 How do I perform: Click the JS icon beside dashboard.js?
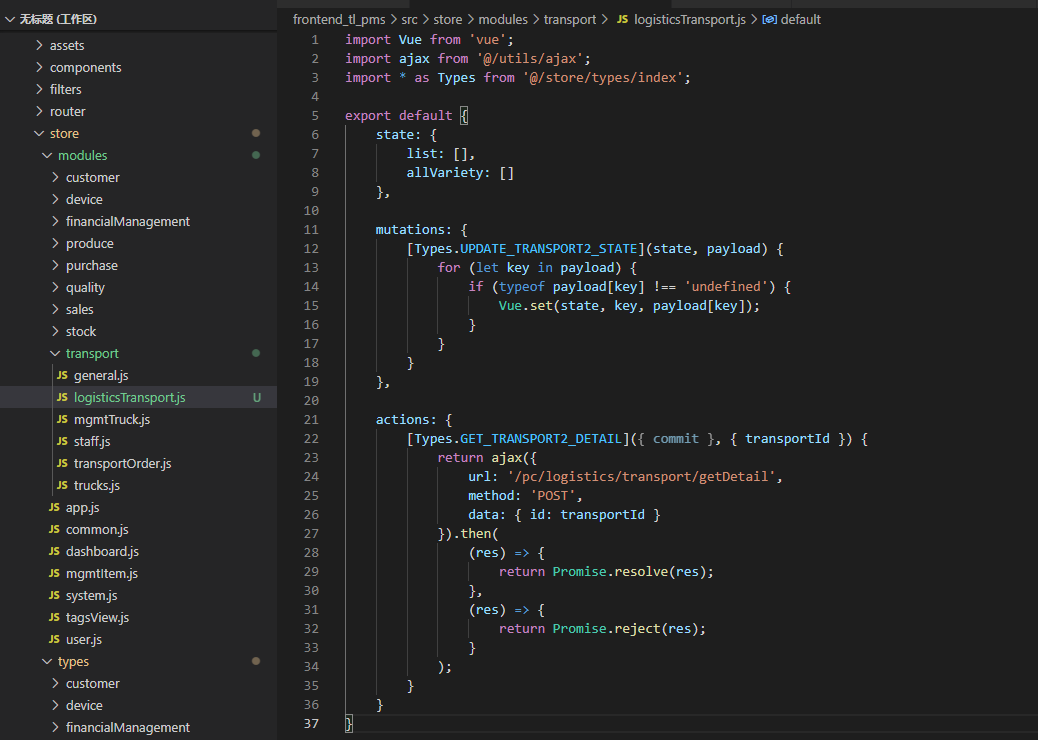(x=55, y=551)
